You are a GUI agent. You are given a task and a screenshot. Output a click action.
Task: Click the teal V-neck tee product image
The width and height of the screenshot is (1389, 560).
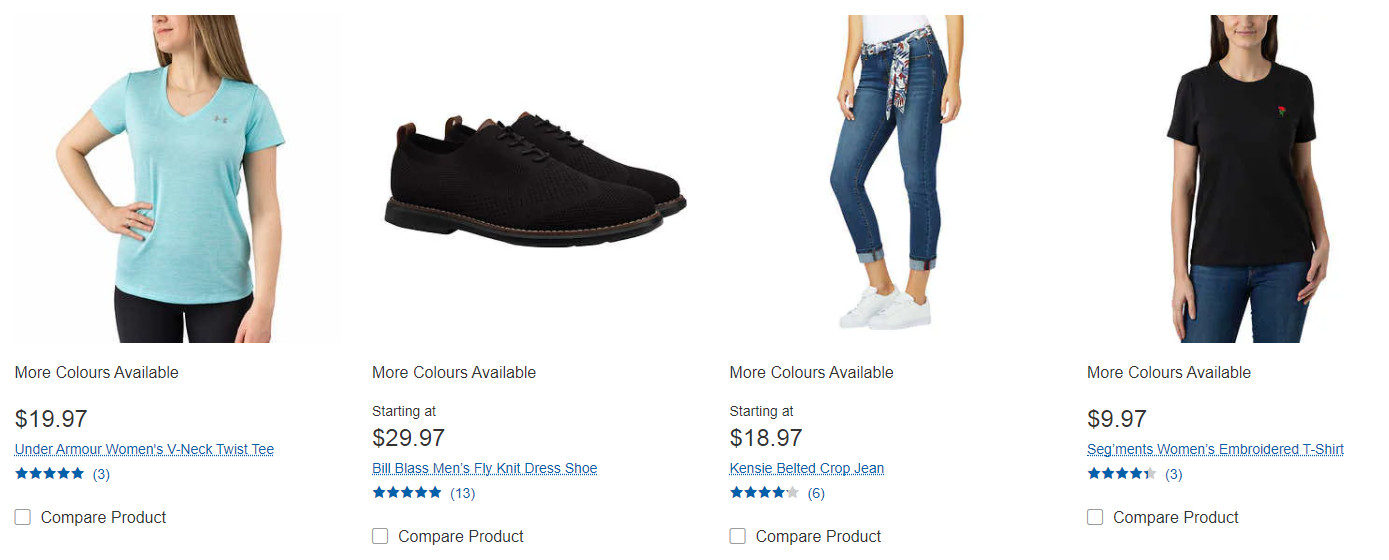click(170, 180)
